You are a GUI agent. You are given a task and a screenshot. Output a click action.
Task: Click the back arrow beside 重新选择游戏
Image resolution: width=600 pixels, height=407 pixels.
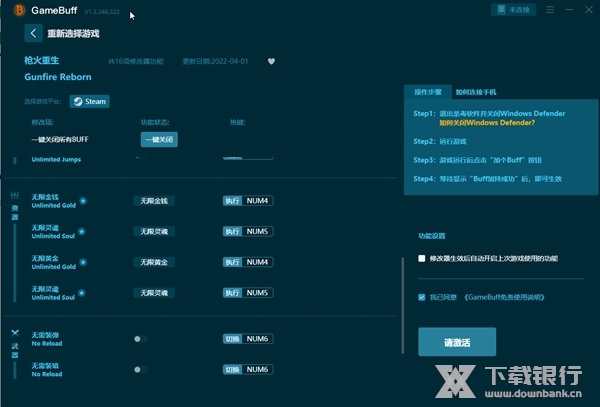(34, 33)
